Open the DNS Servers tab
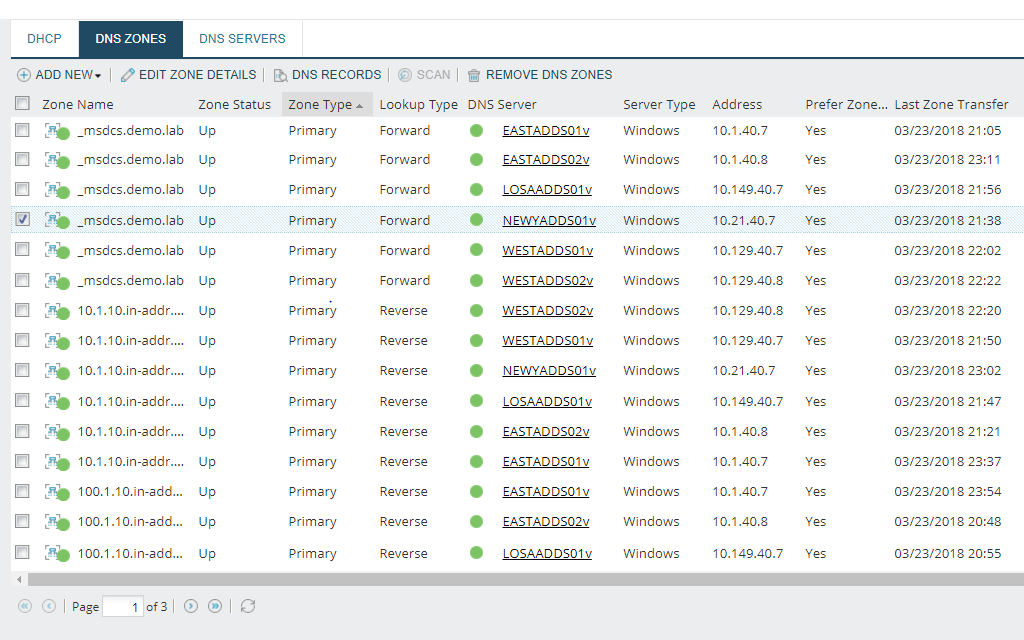This screenshot has height=640, width=1024. [x=242, y=38]
